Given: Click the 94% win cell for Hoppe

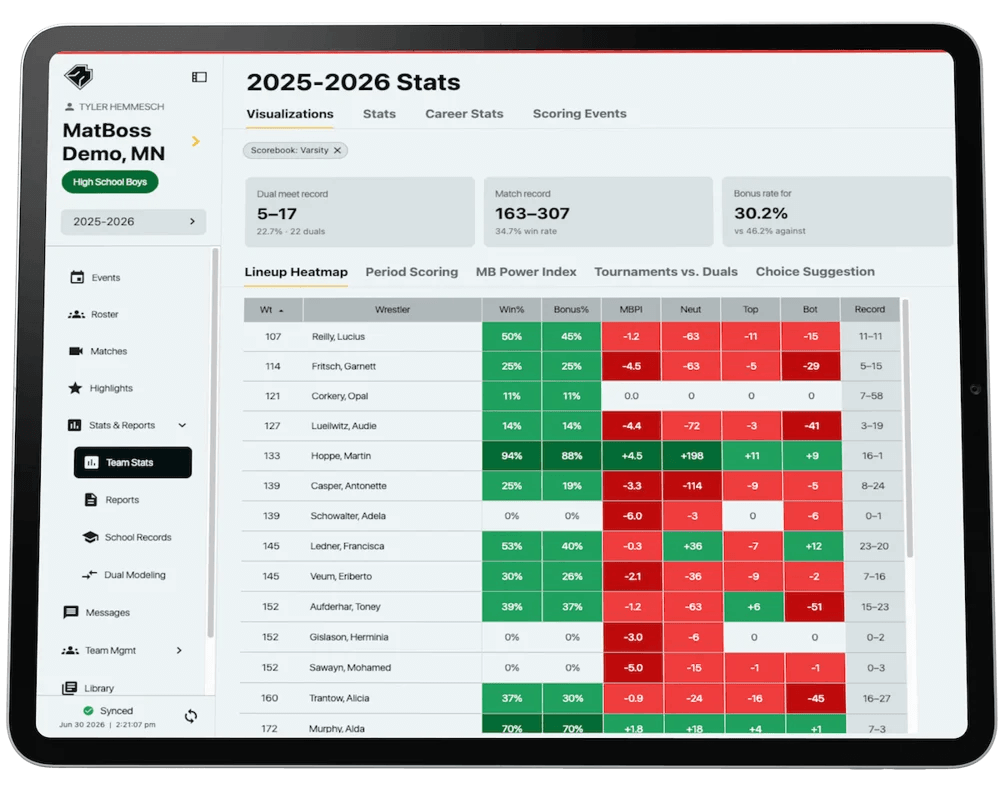Looking at the screenshot, I should click(511, 456).
